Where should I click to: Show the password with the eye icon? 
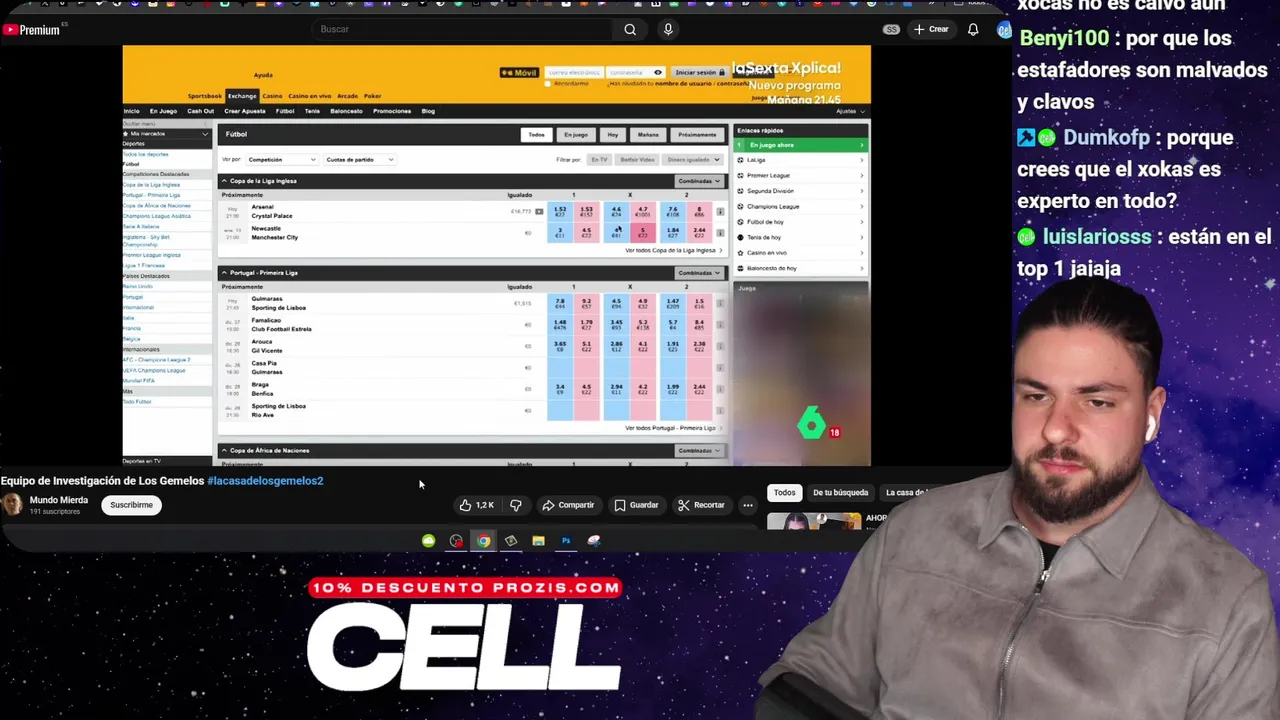pos(658,72)
